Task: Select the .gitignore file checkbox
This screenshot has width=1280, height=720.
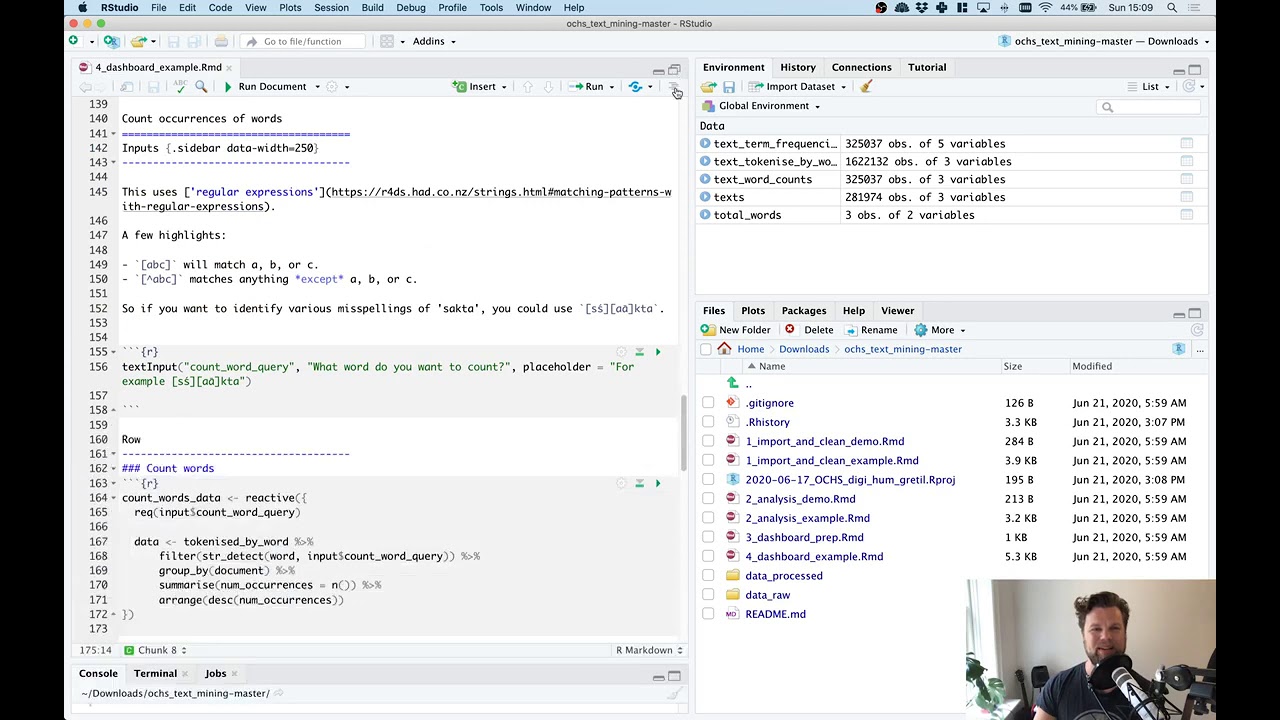Action: coord(708,403)
